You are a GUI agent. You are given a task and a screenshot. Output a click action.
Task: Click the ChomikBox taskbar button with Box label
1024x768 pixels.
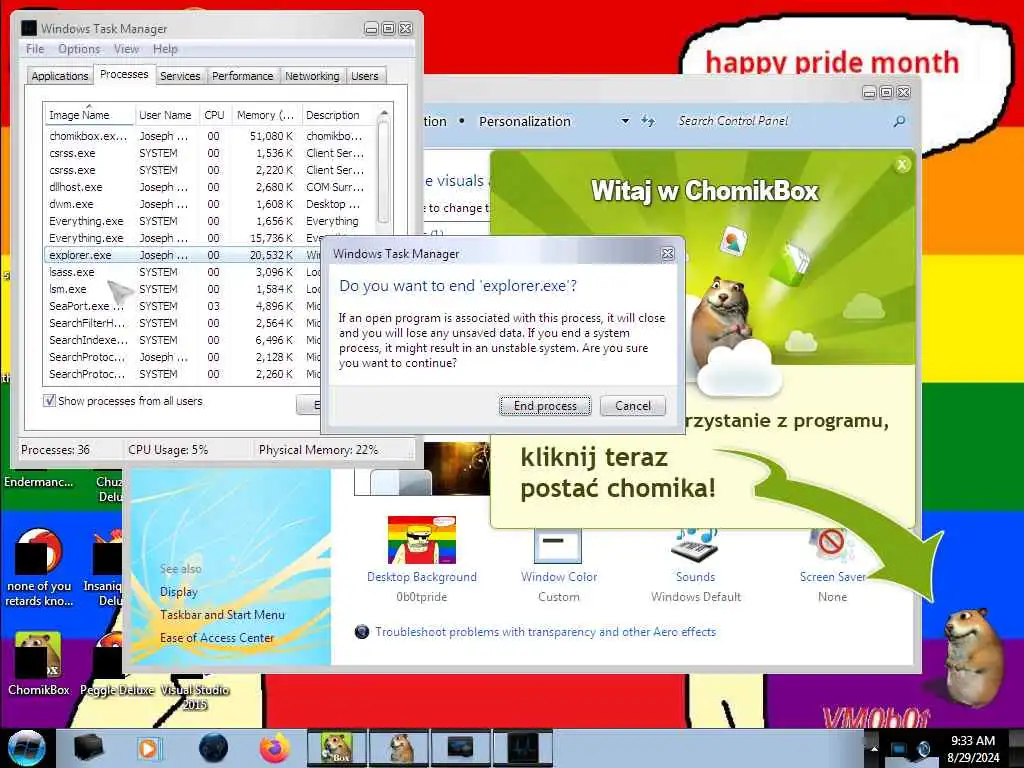pos(336,748)
